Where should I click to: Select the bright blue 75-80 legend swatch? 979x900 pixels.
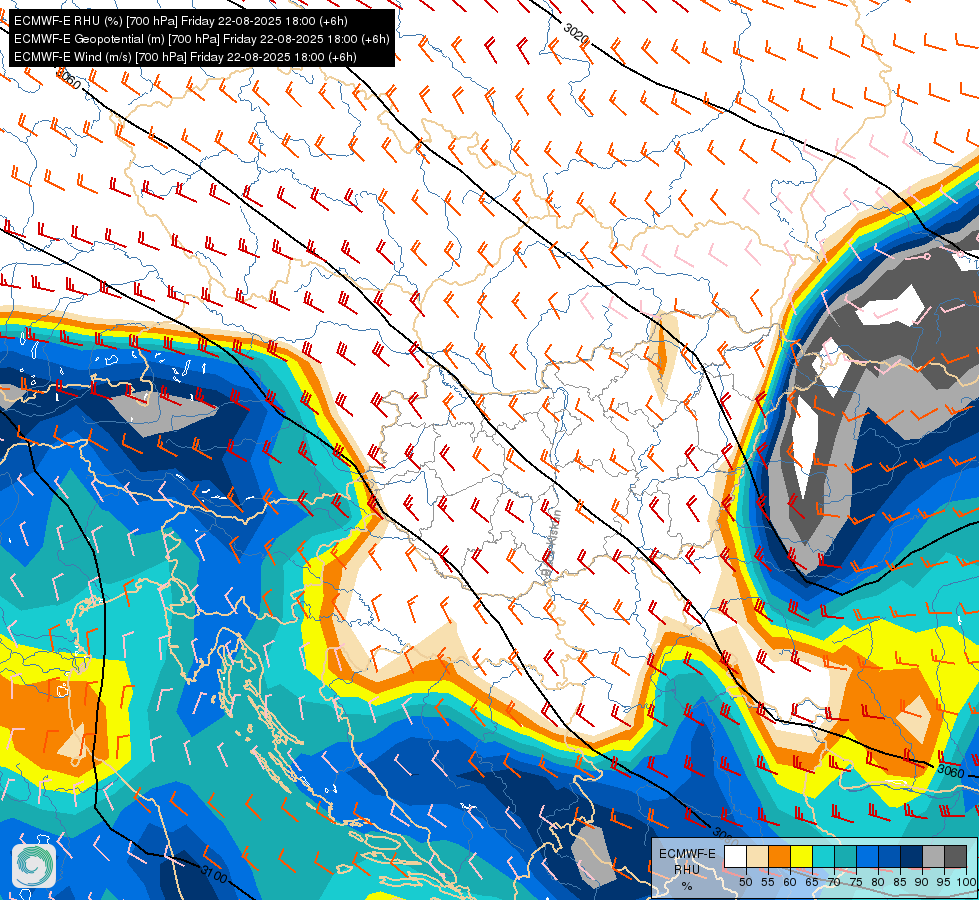868,856
